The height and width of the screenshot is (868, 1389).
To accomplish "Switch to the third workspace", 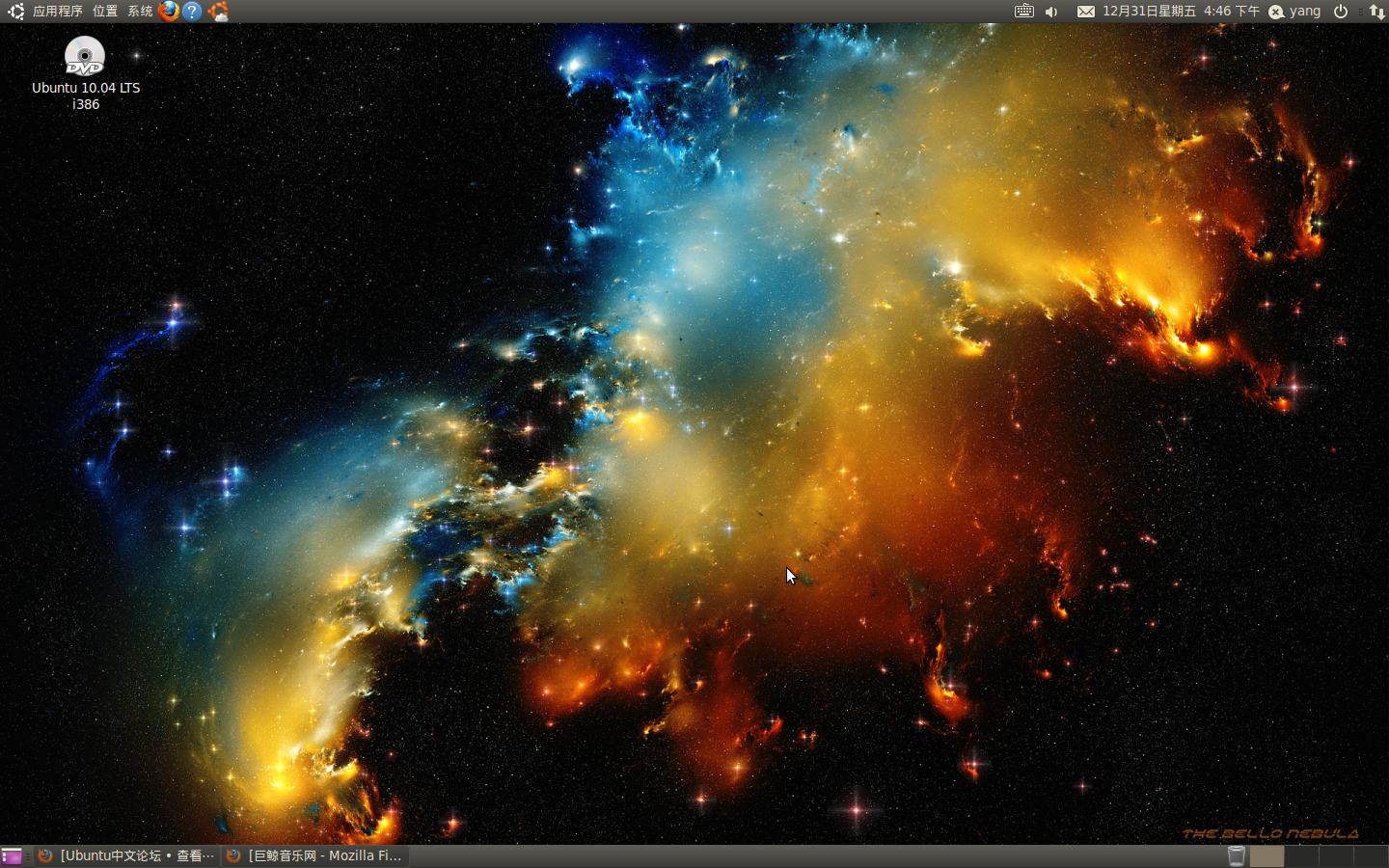I will pos(1336,855).
